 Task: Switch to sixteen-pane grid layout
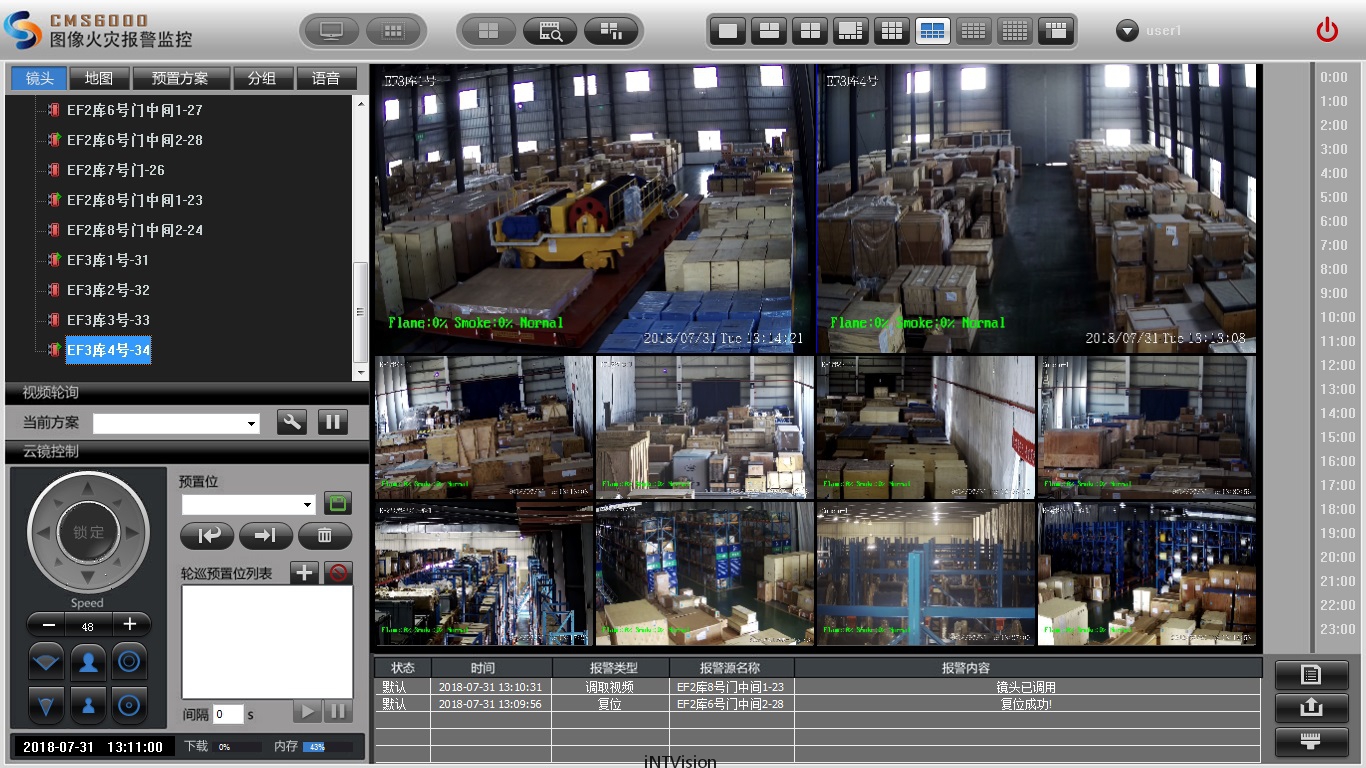click(974, 31)
